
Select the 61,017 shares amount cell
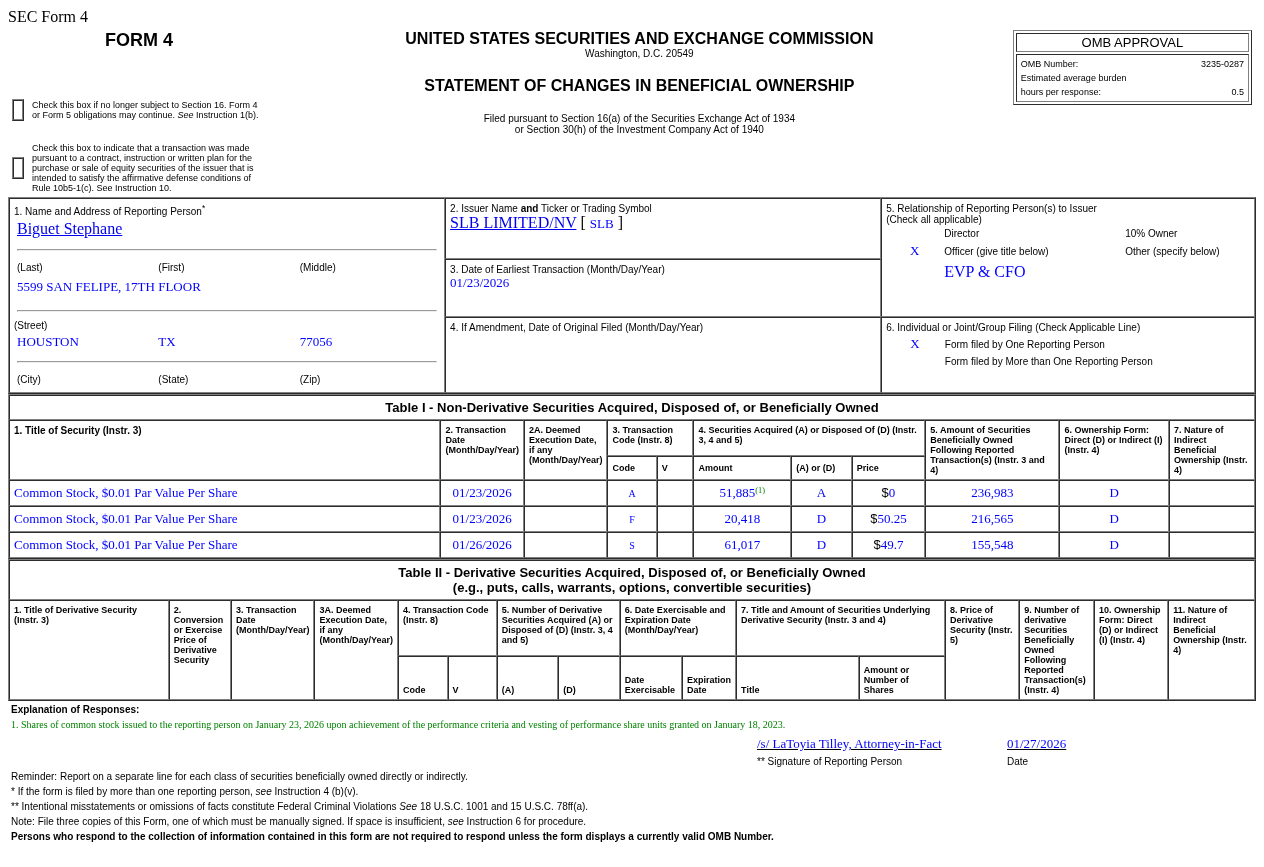pyautogui.click(x=742, y=545)
